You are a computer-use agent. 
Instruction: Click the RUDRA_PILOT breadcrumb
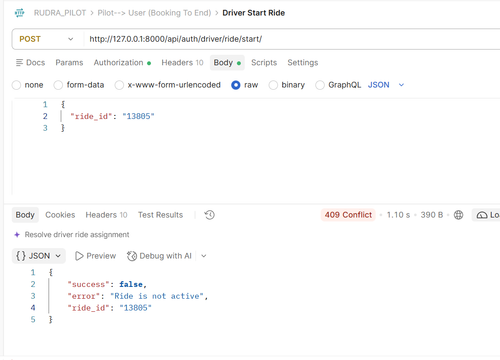[x=60, y=13]
